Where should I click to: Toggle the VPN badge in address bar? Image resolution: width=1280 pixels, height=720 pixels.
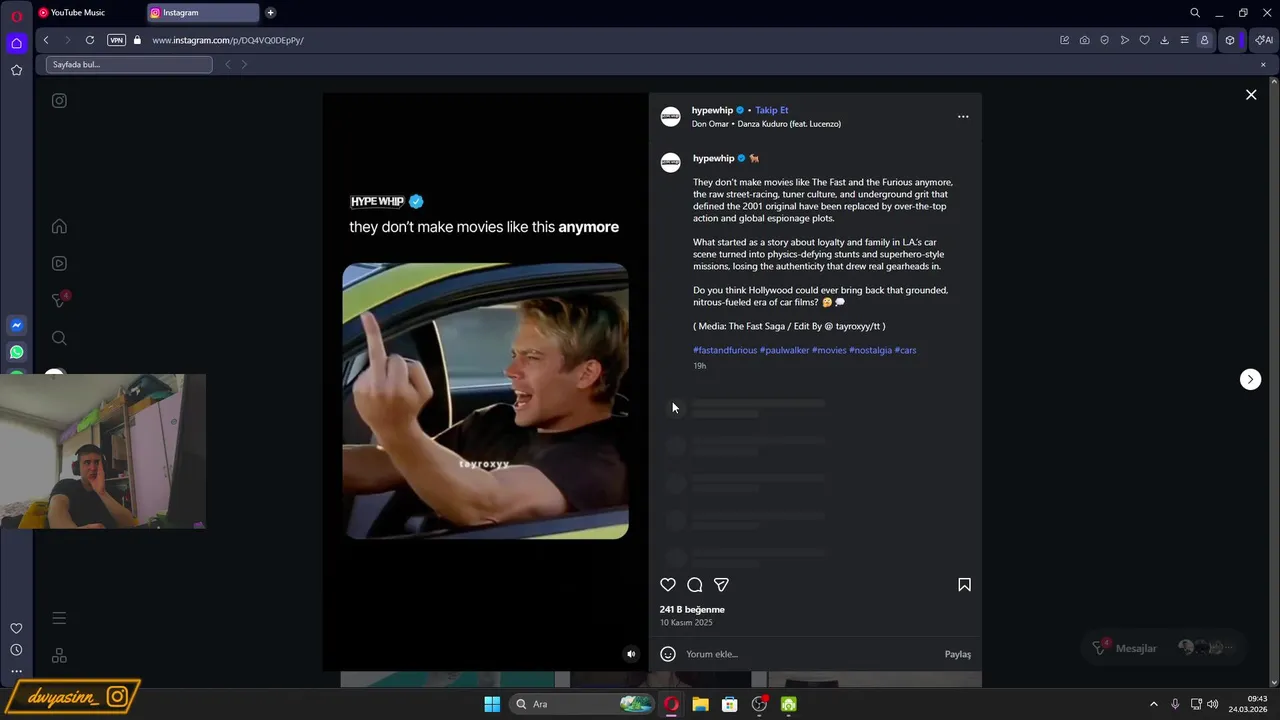click(x=116, y=40)
